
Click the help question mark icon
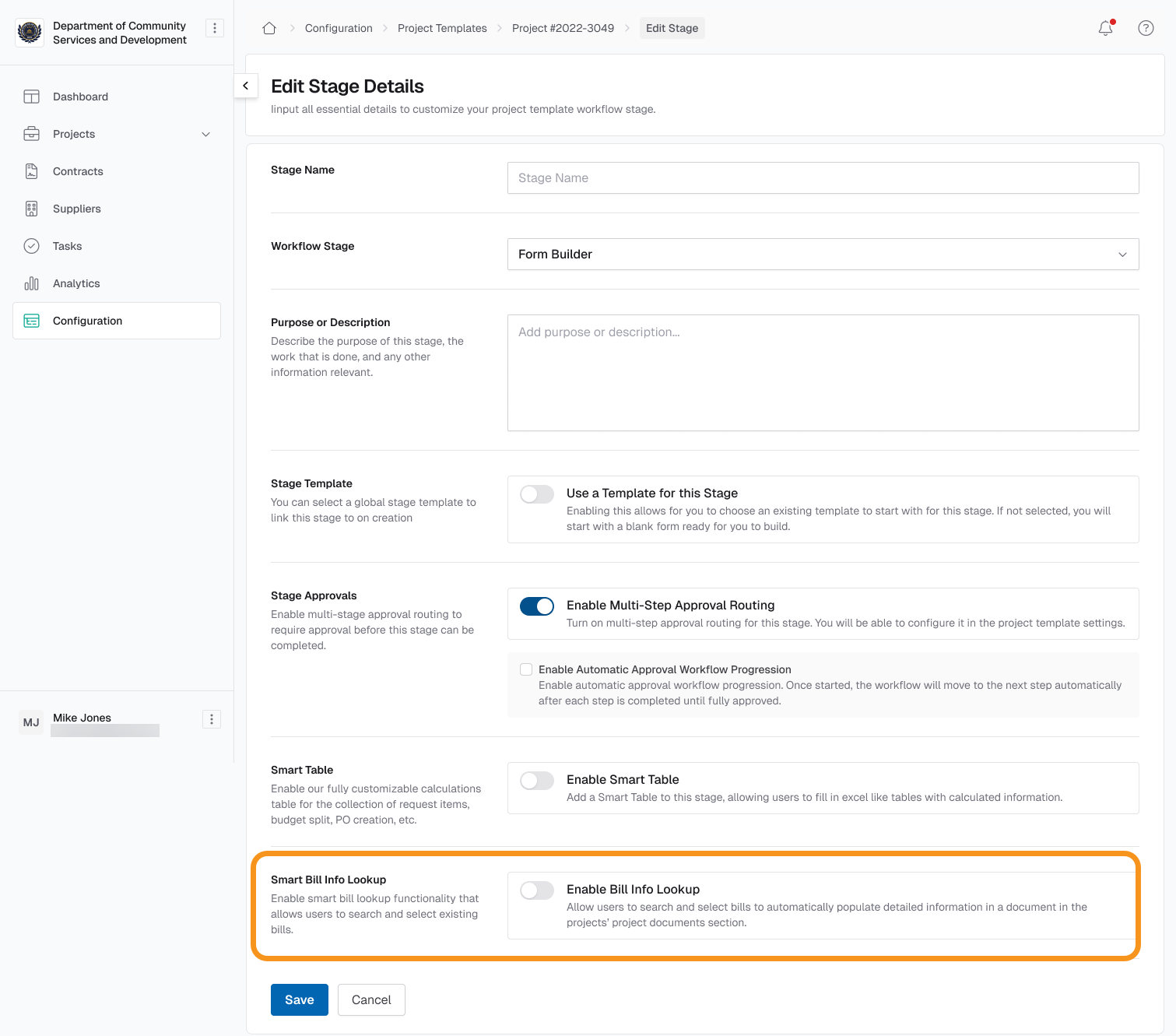click(x=1146, y=28)
